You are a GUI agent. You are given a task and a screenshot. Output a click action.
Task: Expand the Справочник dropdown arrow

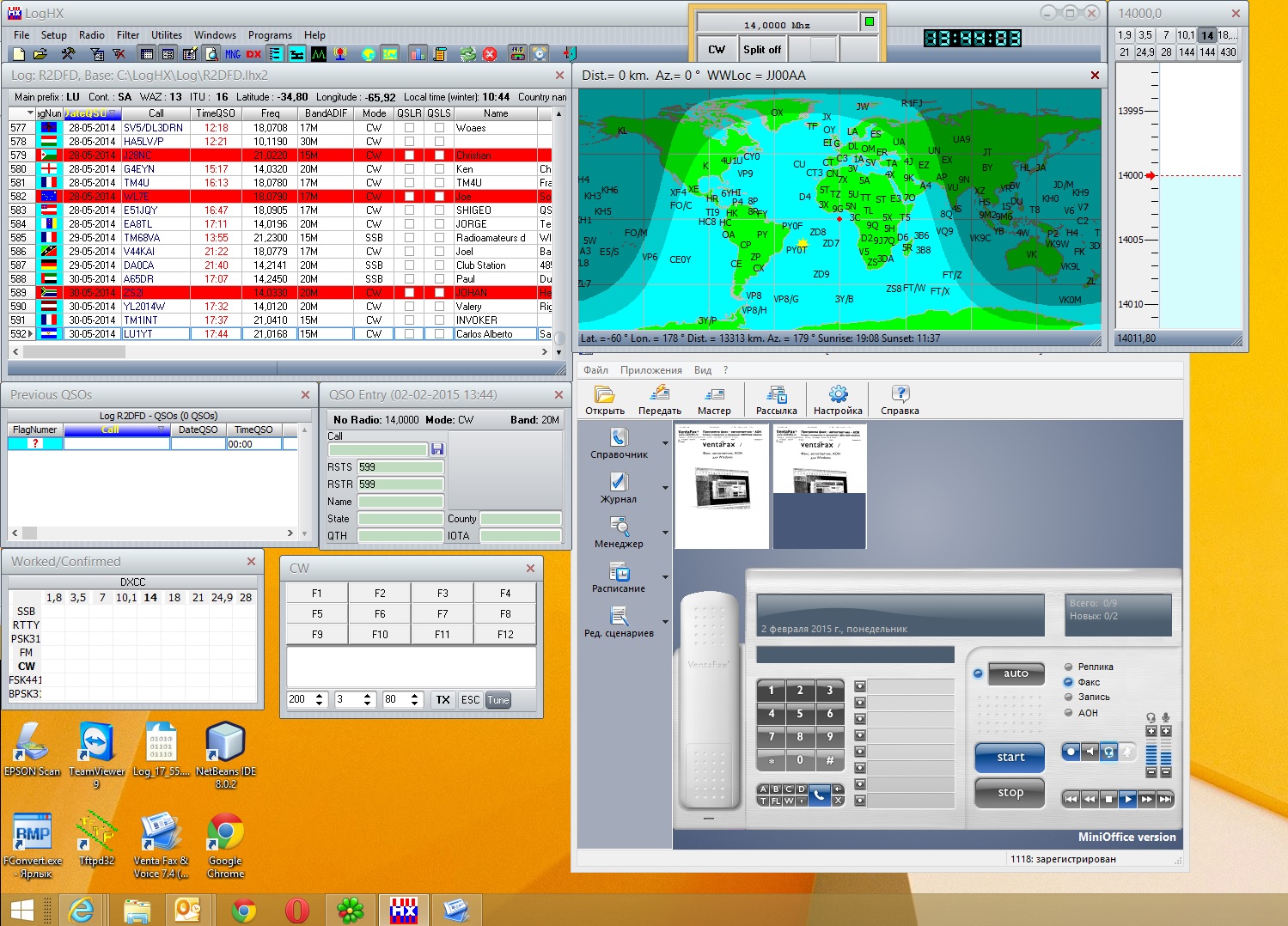[x=665, y=443]
